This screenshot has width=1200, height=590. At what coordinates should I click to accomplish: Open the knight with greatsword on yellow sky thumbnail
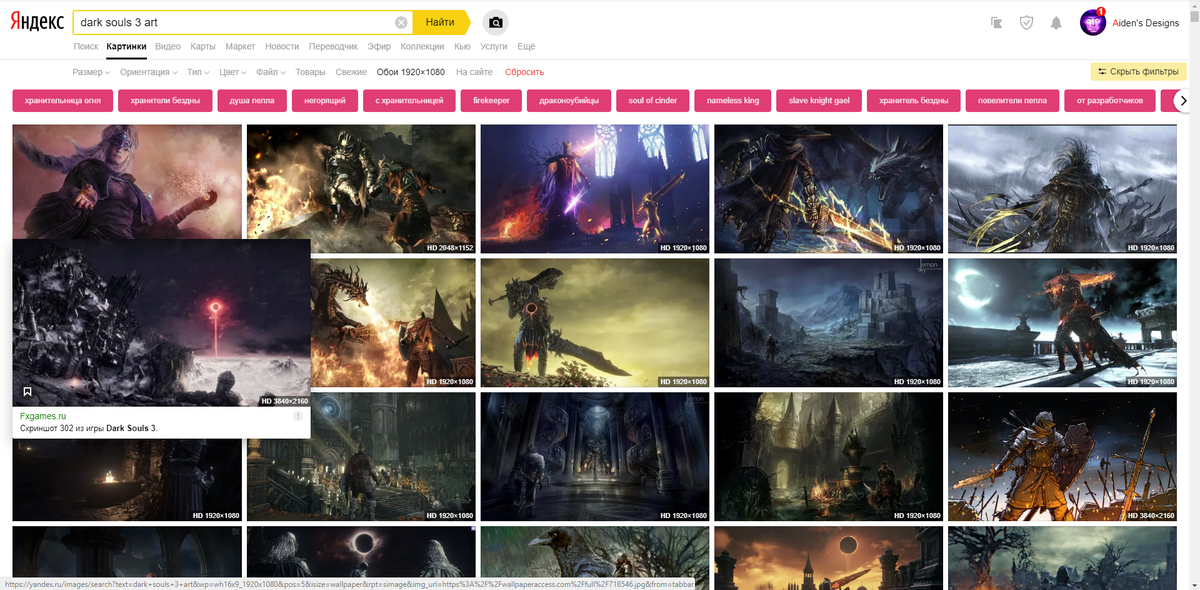(595, 323)
